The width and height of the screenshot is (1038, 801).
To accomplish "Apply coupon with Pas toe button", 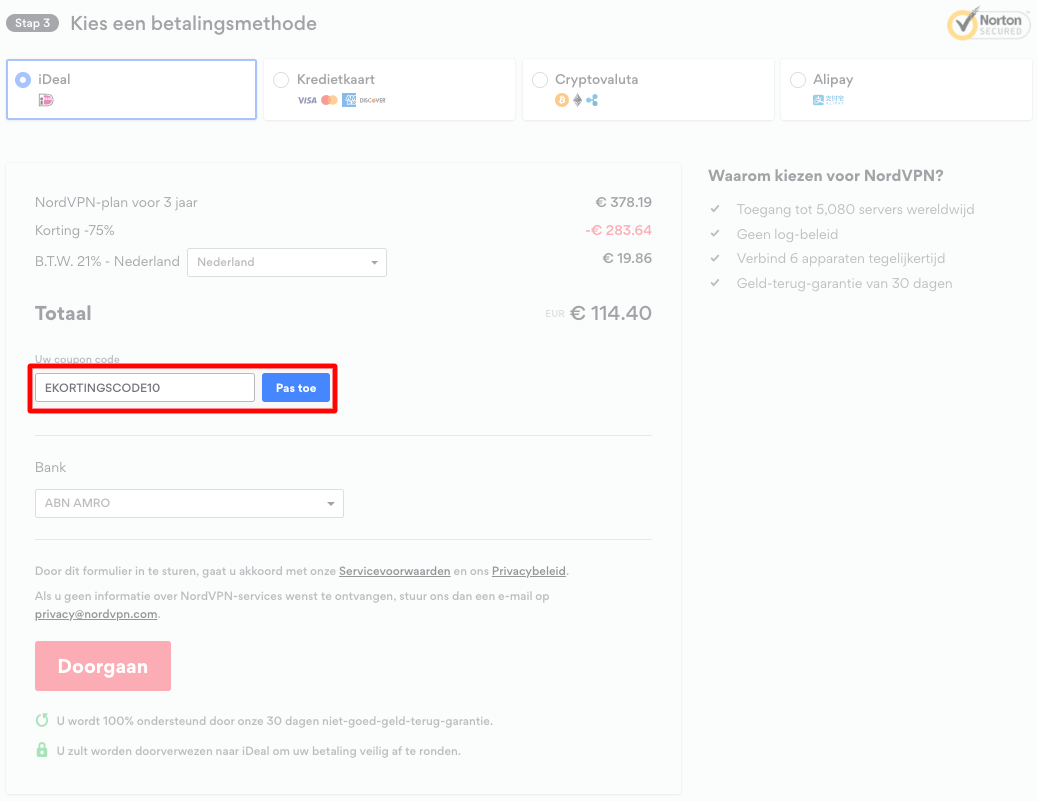I will (296, 388).
